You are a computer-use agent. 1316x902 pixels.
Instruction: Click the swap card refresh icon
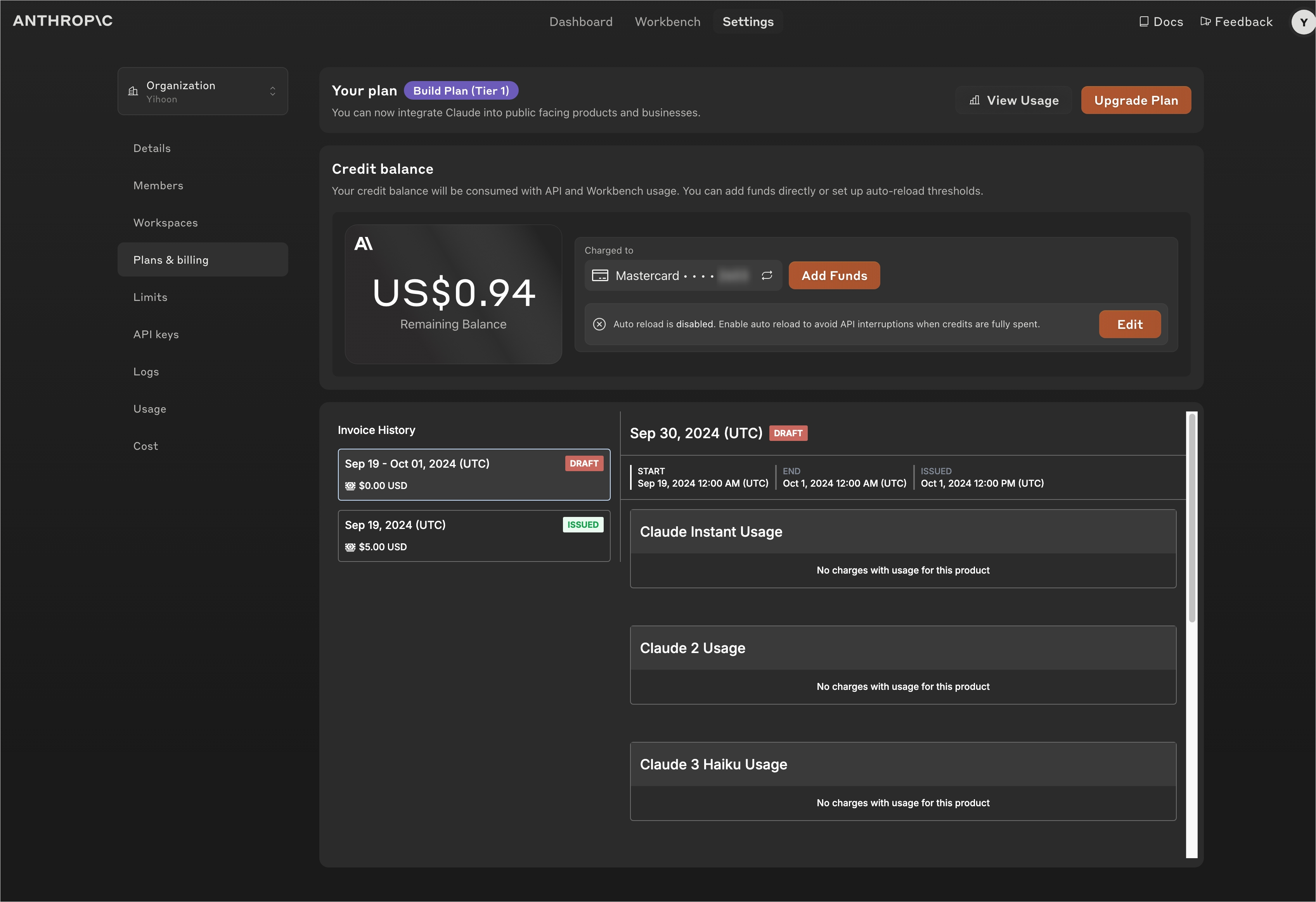[x=767, y=276]
